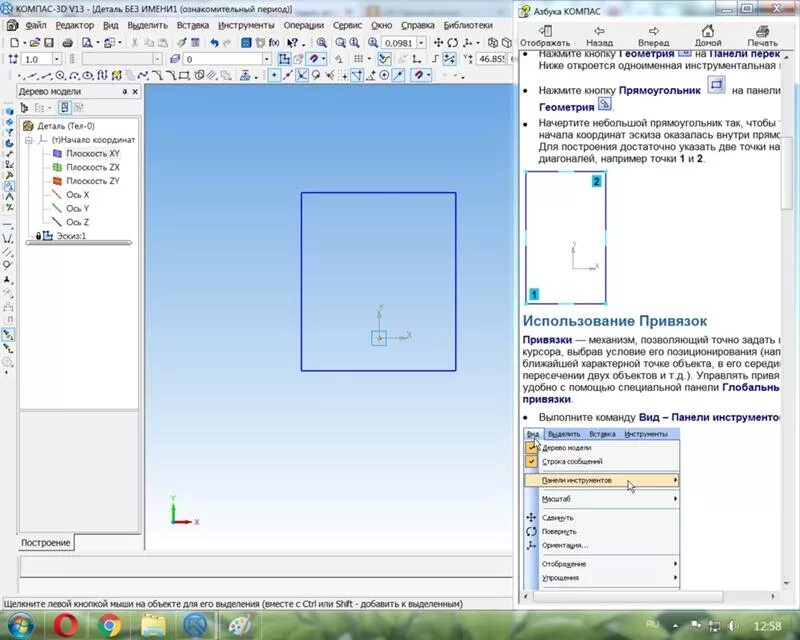Expand the print preview dropdown arrow
Image resolution: width=800 pixels, height=640 pixels.
[x=98, y=43]
